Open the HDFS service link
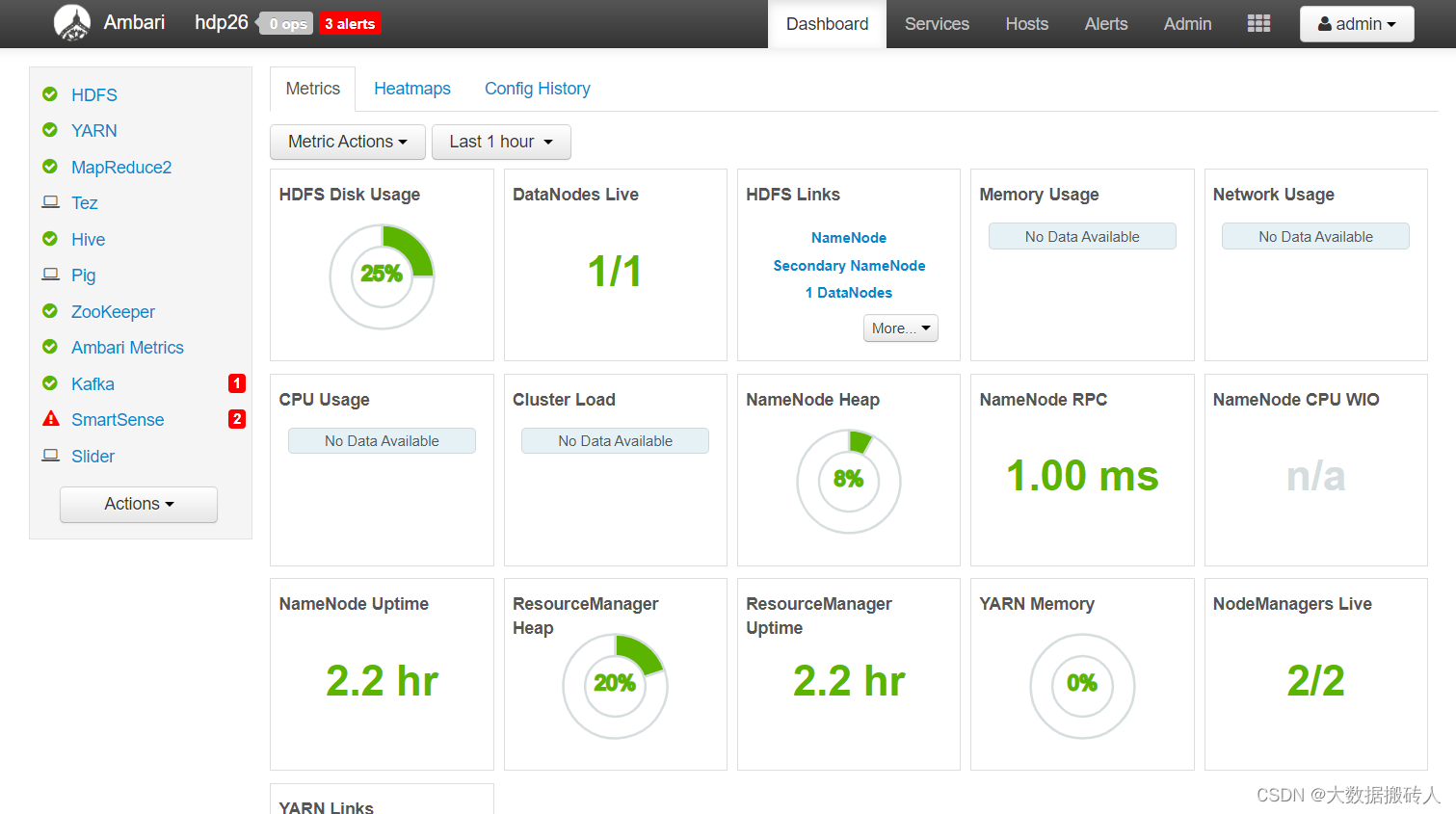Image resolution: width=1456 pixels, height=814 pixels. pos(94,95)
